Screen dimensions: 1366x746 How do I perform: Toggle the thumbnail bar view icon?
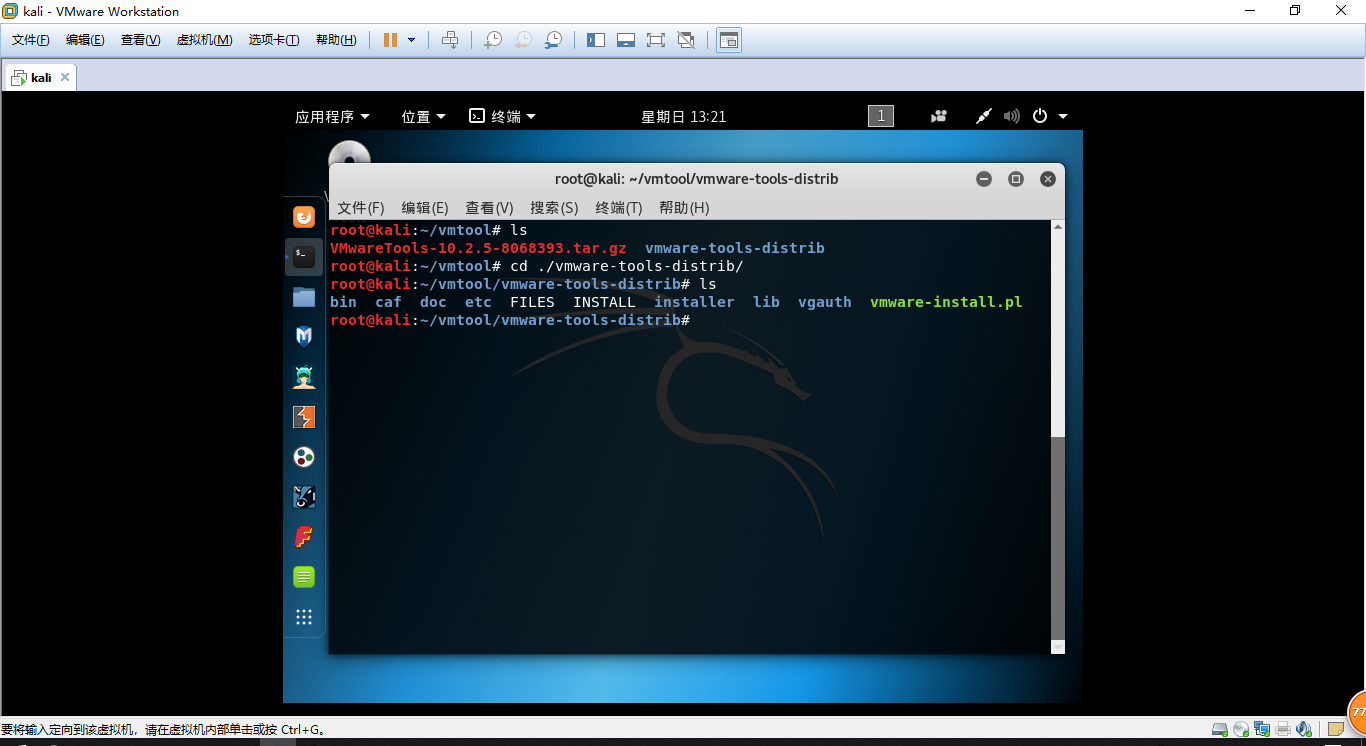[x=626, y=40]
